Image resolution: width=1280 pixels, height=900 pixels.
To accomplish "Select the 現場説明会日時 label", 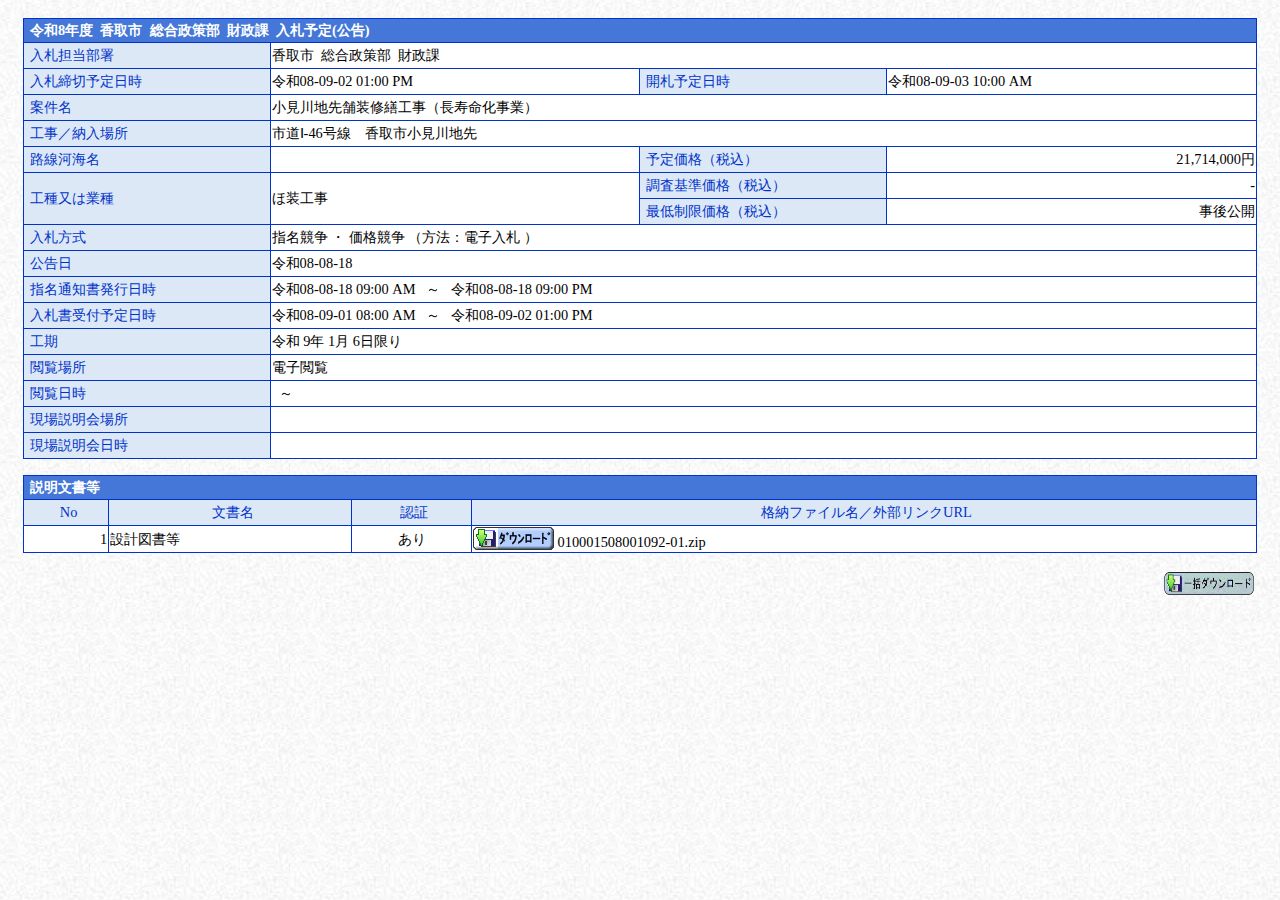I will tap(147, 446).
